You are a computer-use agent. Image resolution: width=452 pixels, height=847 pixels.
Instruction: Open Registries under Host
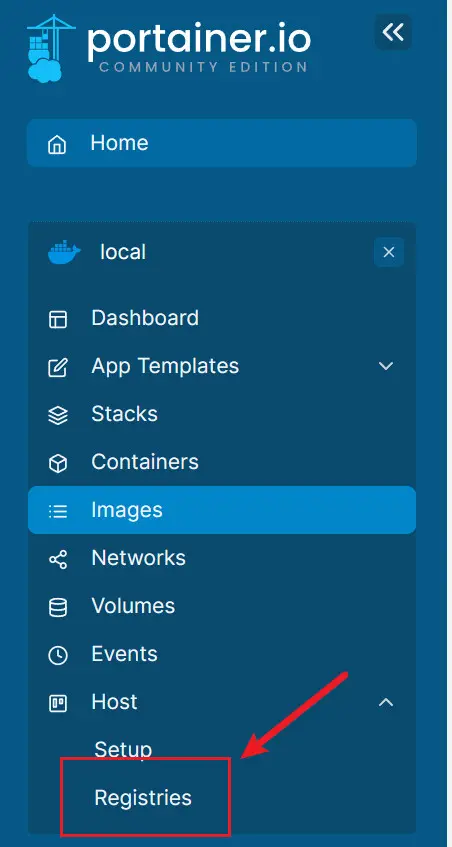point(143,798)
